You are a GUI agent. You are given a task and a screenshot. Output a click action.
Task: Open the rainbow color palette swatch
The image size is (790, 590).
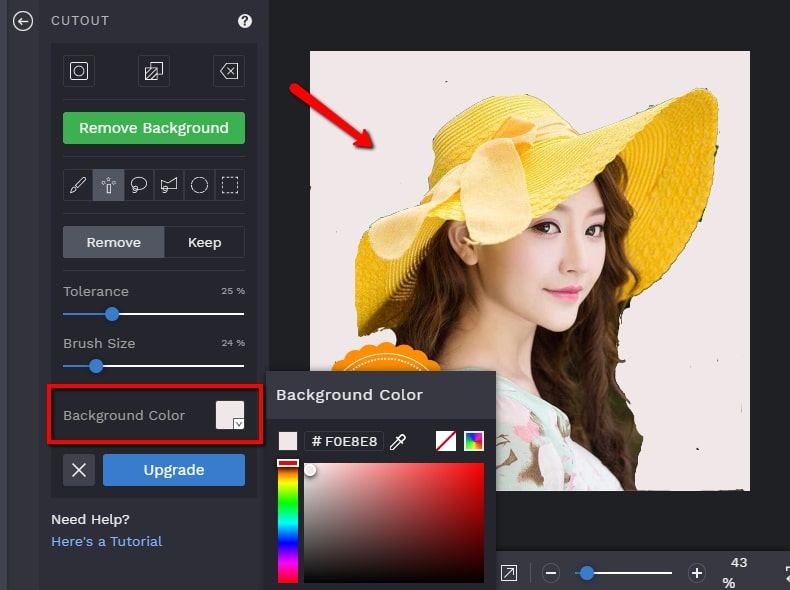coord(474,441)
